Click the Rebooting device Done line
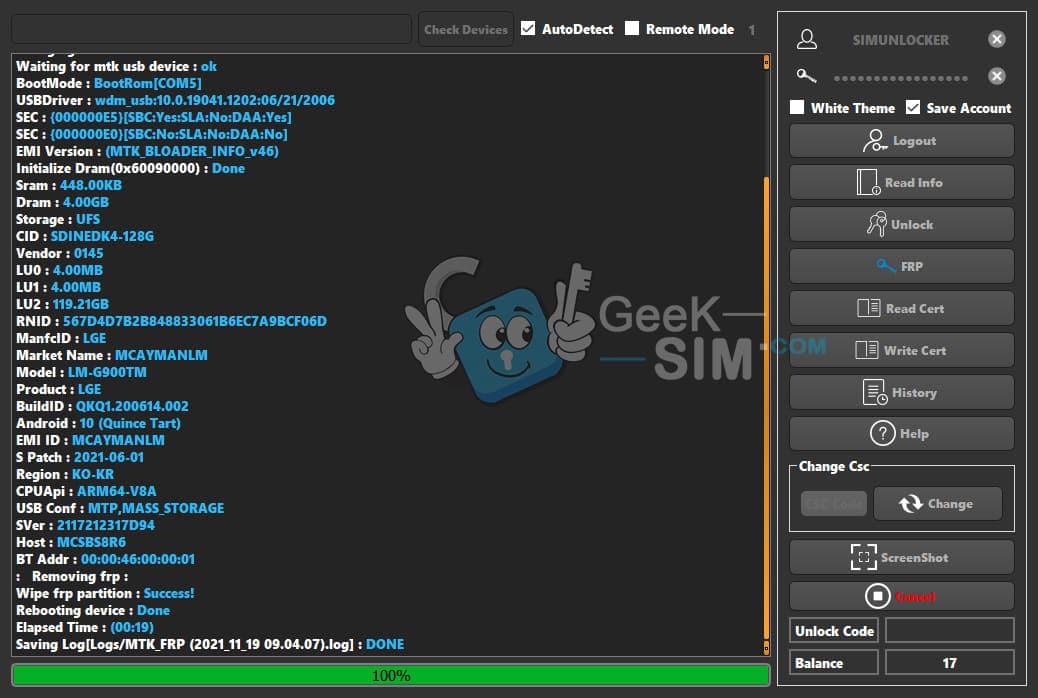 (x=93, y=611)
